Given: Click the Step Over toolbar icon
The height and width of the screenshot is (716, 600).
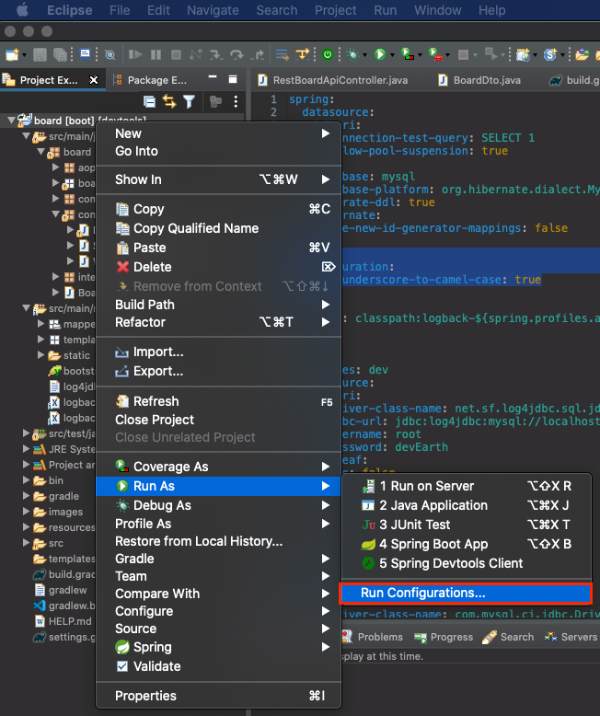Looking at the screenshot, I should 237,55.
